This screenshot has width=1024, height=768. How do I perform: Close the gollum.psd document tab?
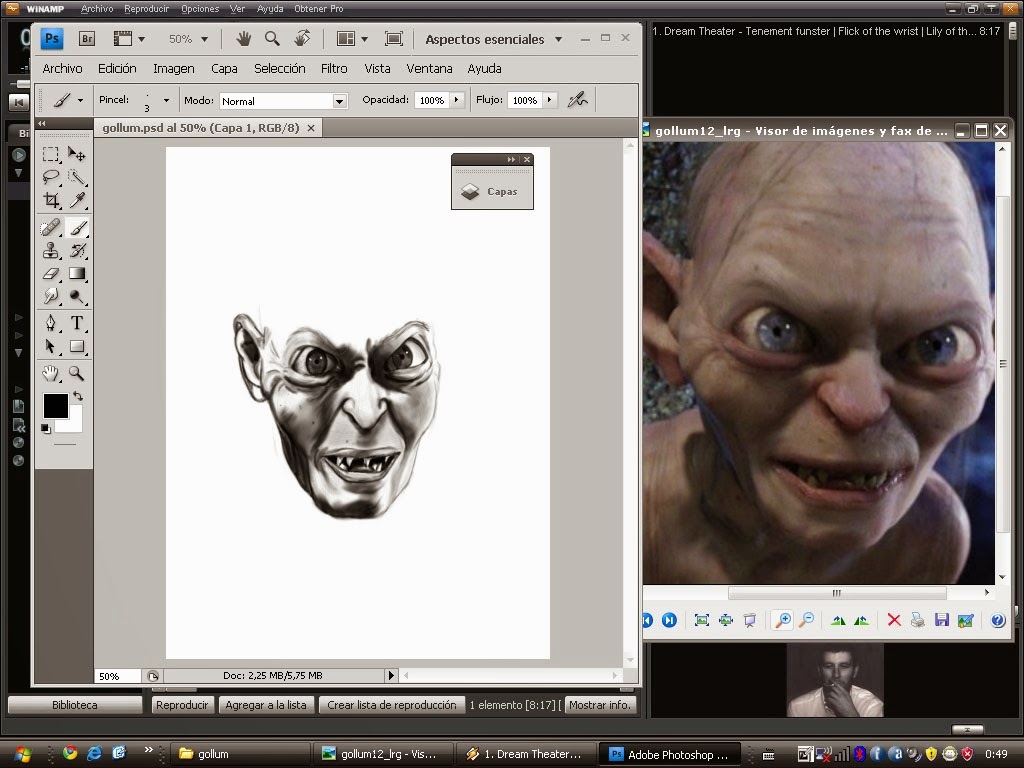click(x=311, y=128)
